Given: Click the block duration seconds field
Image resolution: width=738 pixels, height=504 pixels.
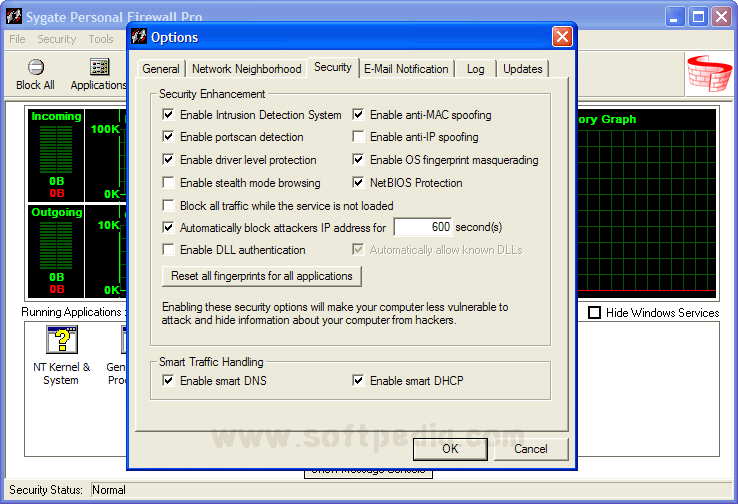Looking at the screenshot, I should point(423,227).
